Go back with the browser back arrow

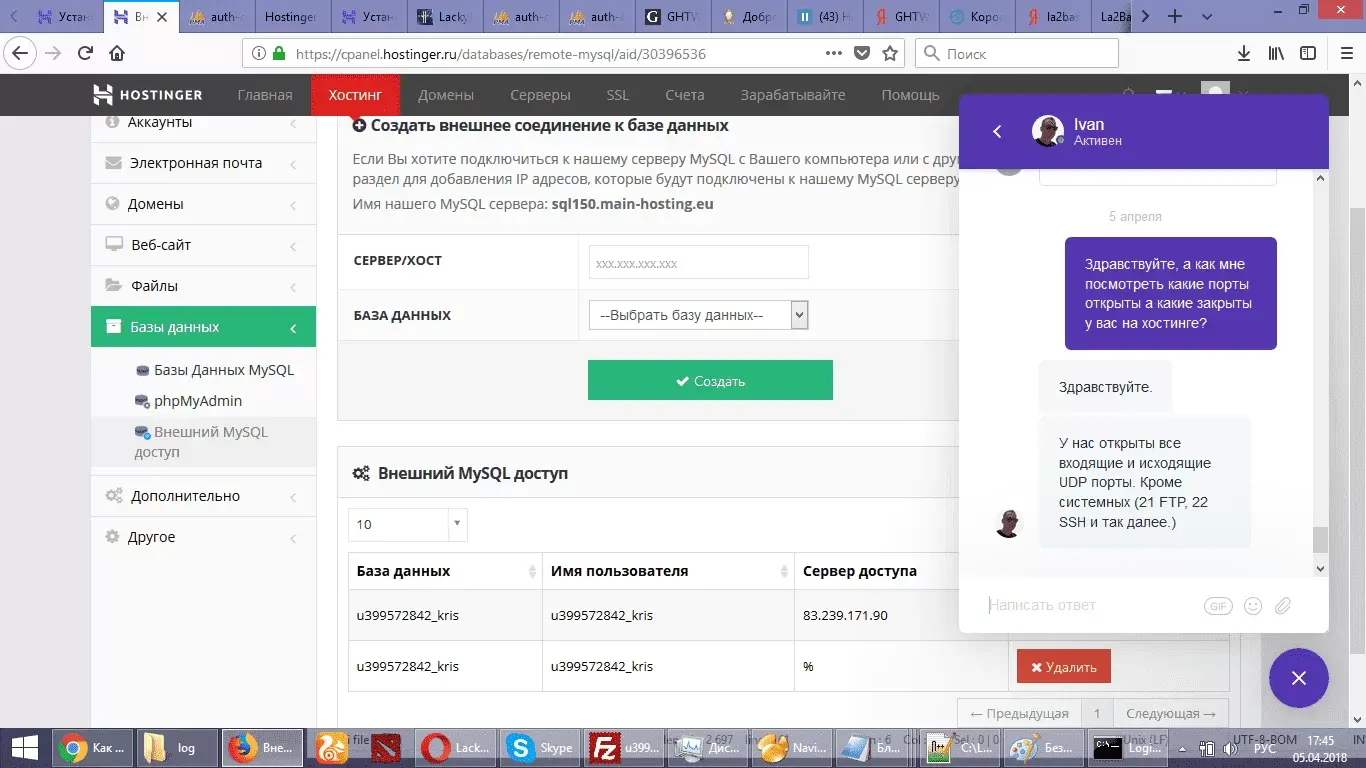[19, 53]
